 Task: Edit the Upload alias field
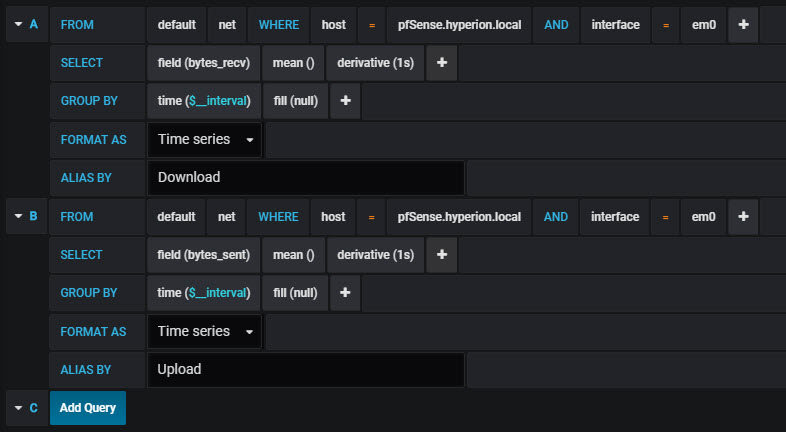click(x=306, y=369)
